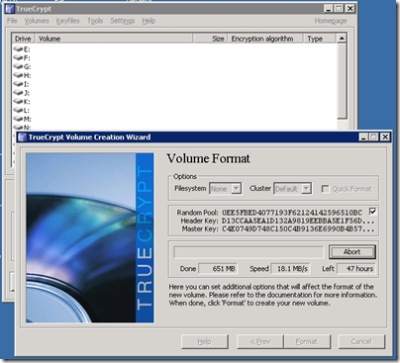Select the K: drive icon in the list

click(x=18, y=101)
